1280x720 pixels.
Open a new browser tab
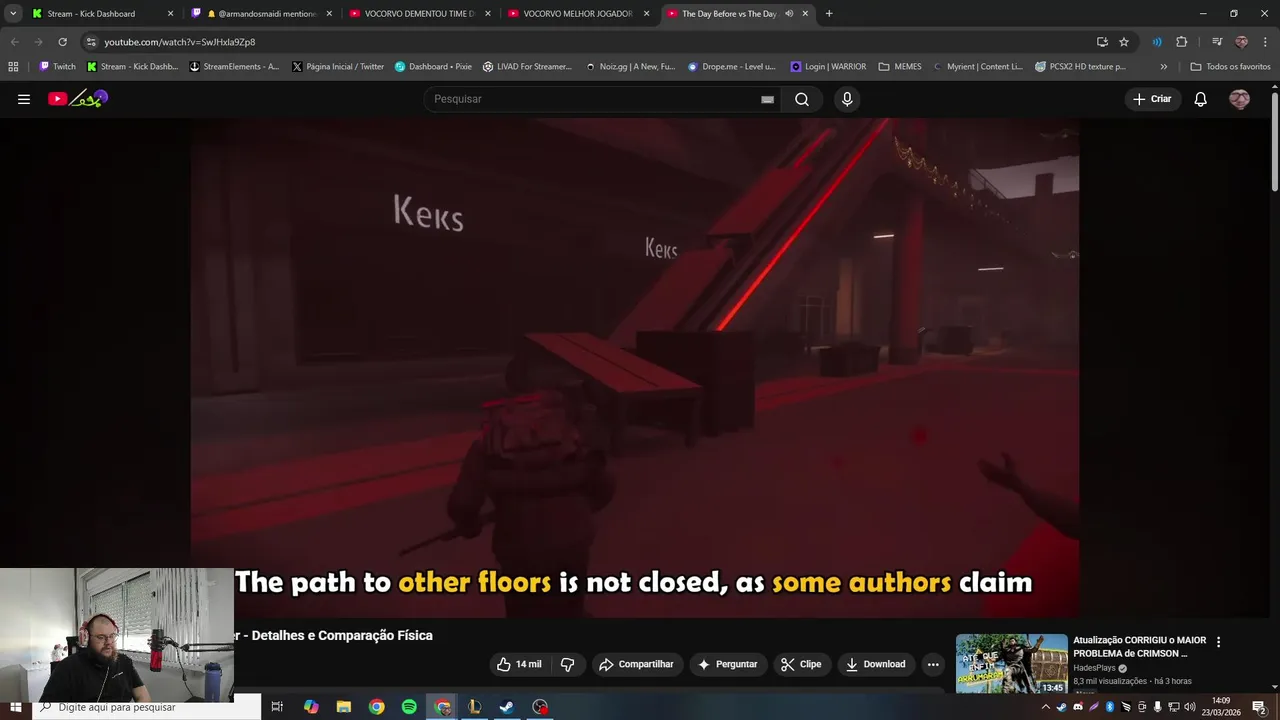coord(829,14)
